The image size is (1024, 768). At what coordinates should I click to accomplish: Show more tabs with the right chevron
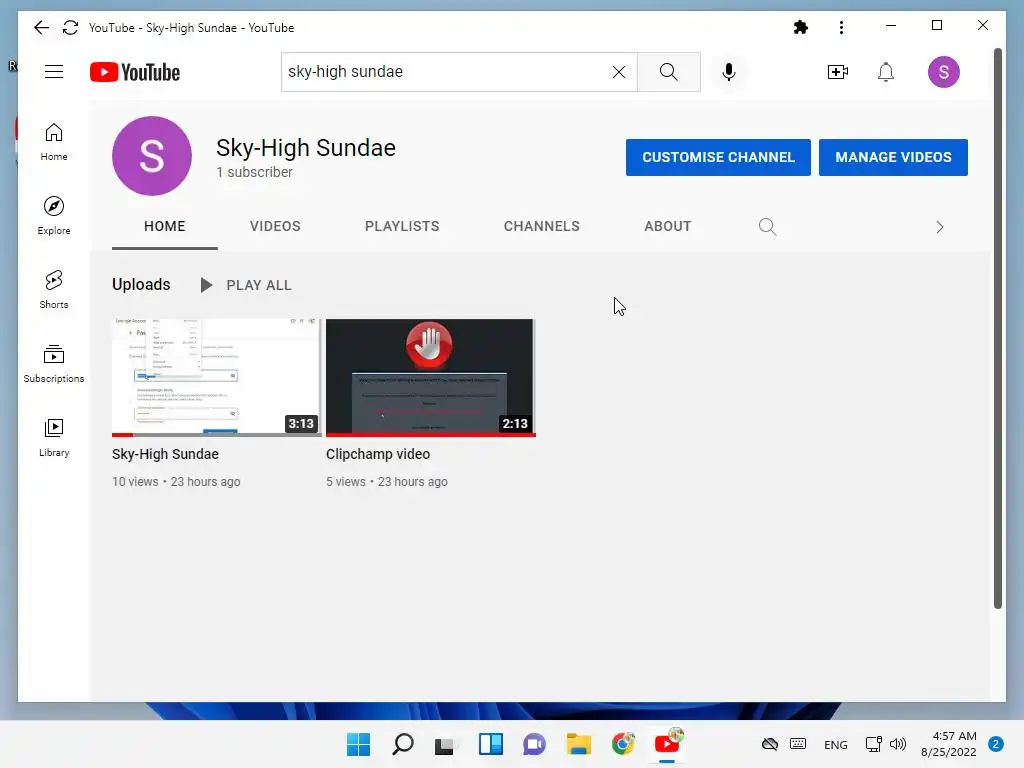(940, 227)
